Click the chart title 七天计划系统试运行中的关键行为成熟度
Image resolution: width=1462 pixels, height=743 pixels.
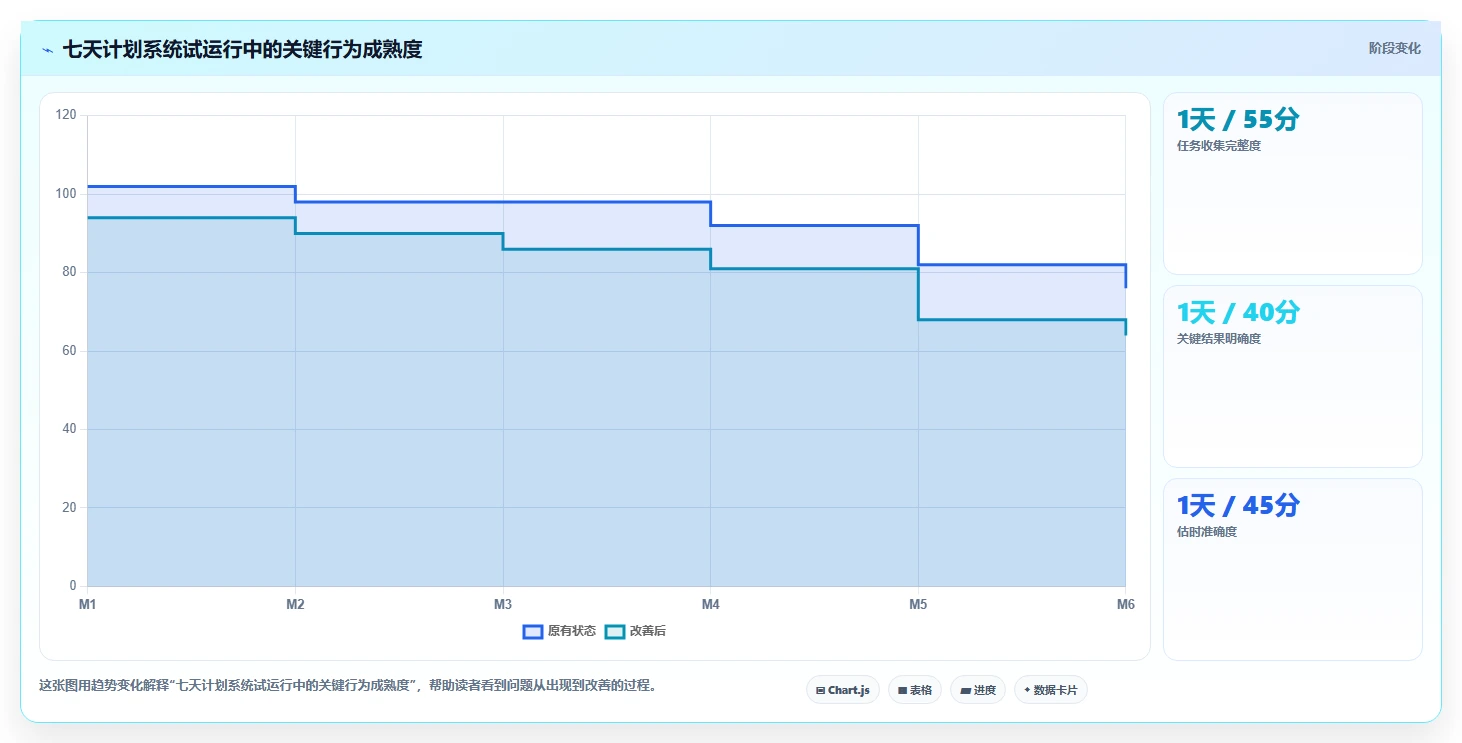click(242, 49)
